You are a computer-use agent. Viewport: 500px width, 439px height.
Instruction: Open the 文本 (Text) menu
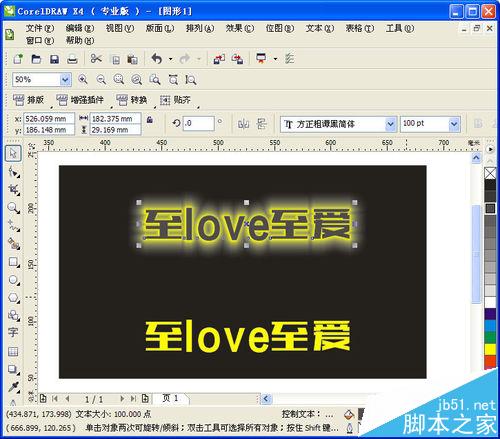tap(320, 28)
